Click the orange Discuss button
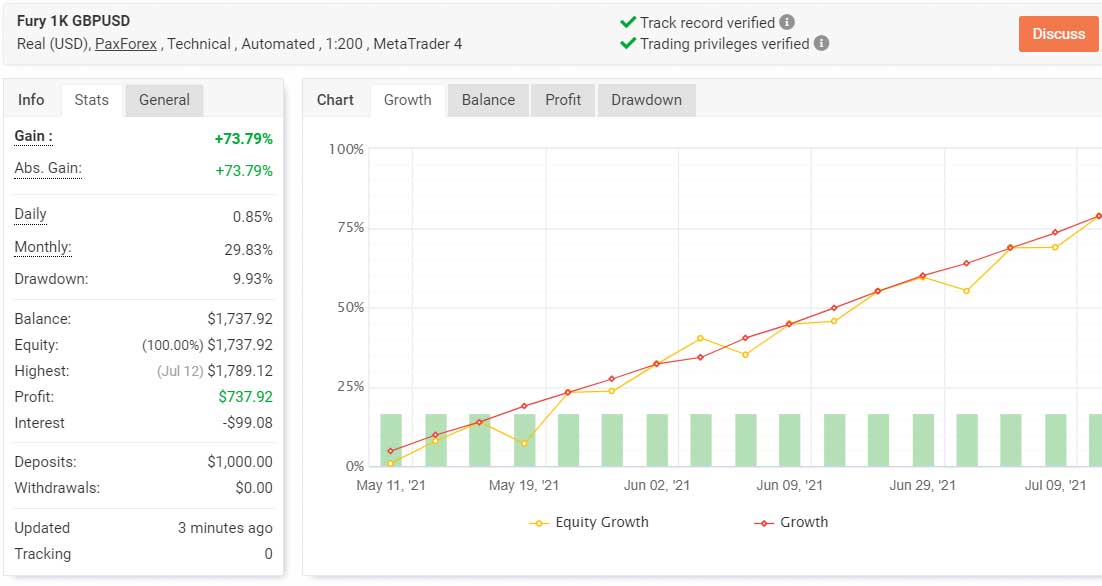Image resolution: width=1102 pixels, height=586 pixels. click(1058, 34)
